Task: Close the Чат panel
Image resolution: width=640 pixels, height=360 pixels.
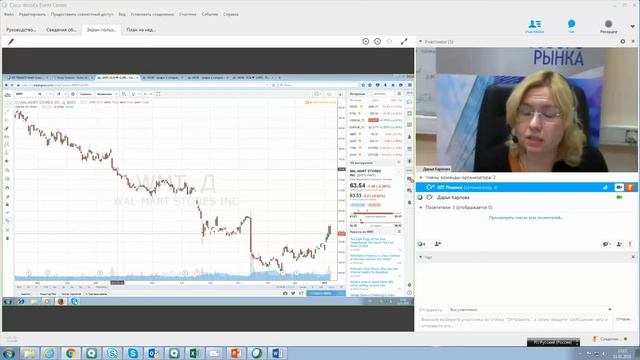Action: tap(633, 257)
